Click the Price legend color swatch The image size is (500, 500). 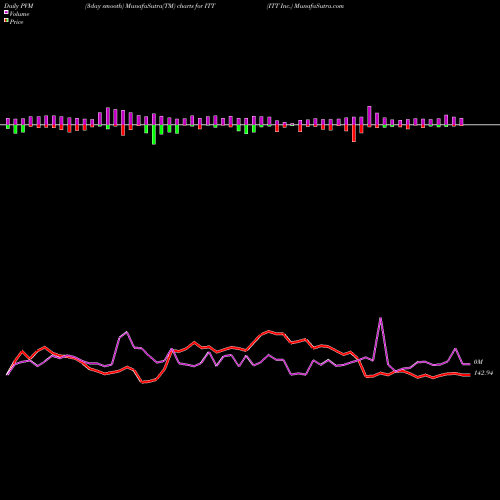[6, 21]
